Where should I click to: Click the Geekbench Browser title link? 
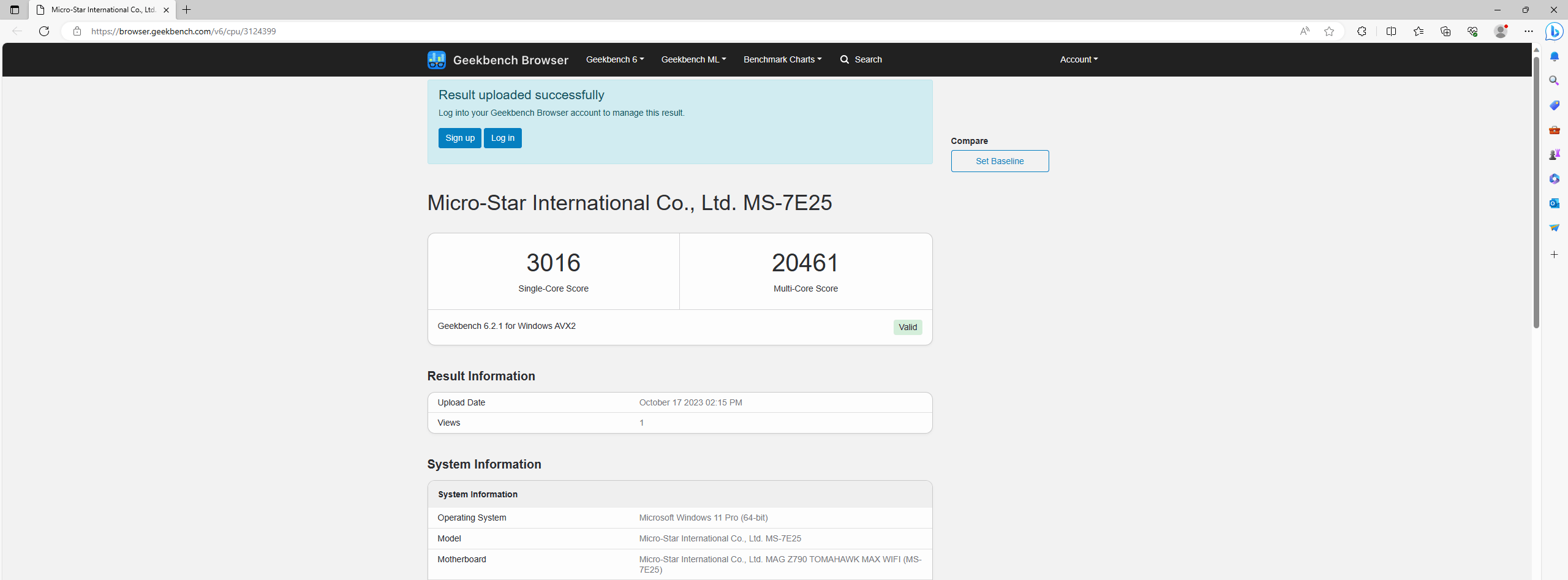510,60
